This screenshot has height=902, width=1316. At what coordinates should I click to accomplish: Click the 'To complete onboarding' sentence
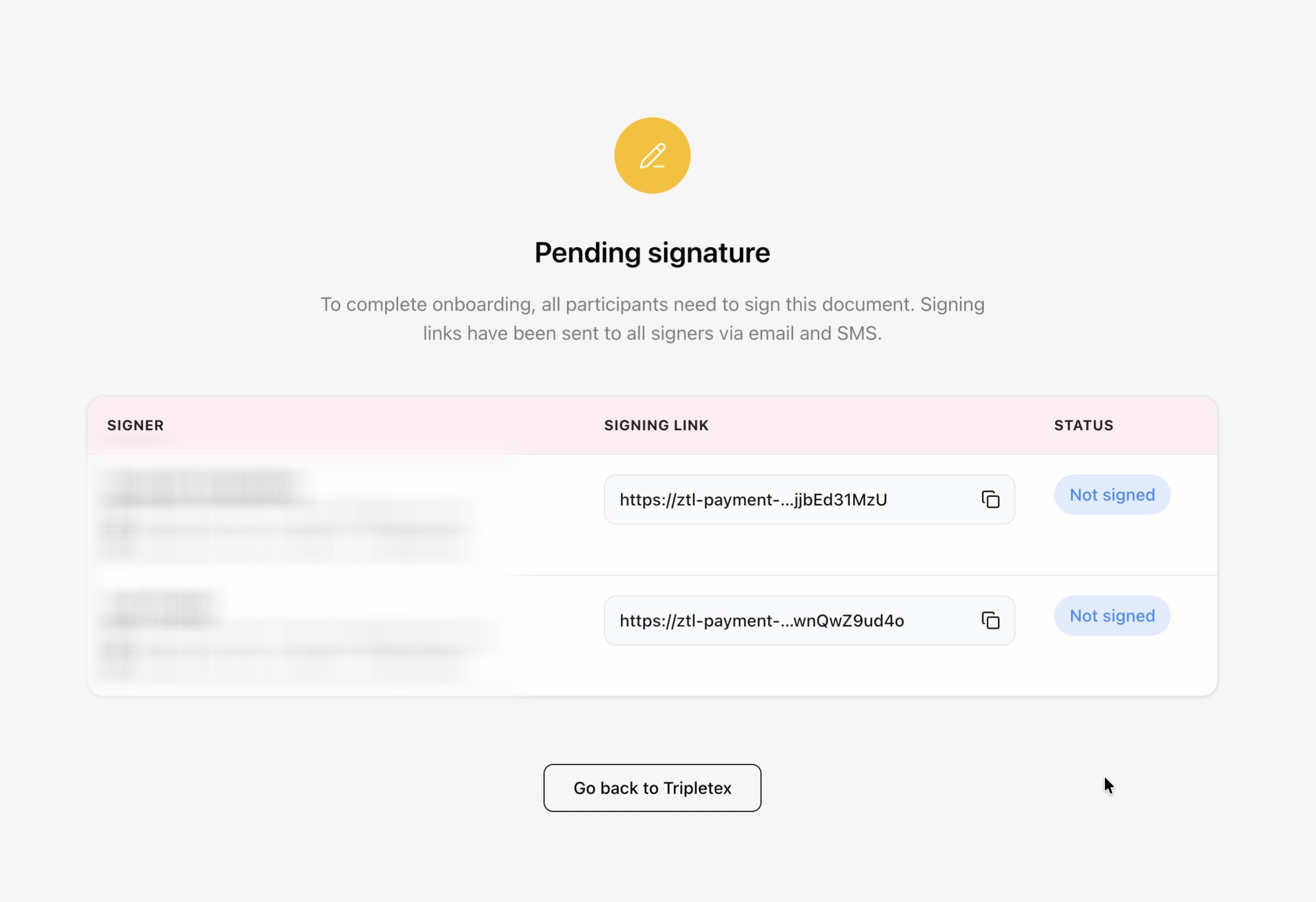(x=652, y=304)
